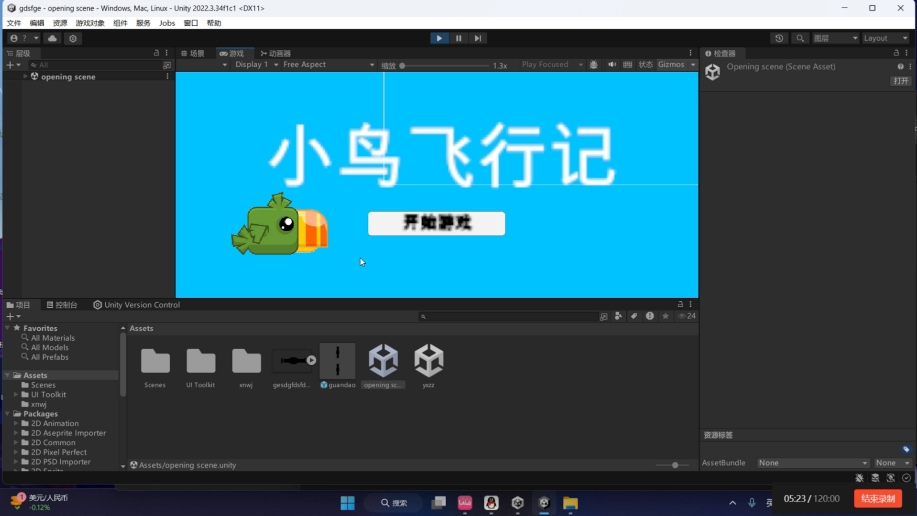Open the 资源 menu
Screen dimensions: 917x516
click(x=60, y=22)
